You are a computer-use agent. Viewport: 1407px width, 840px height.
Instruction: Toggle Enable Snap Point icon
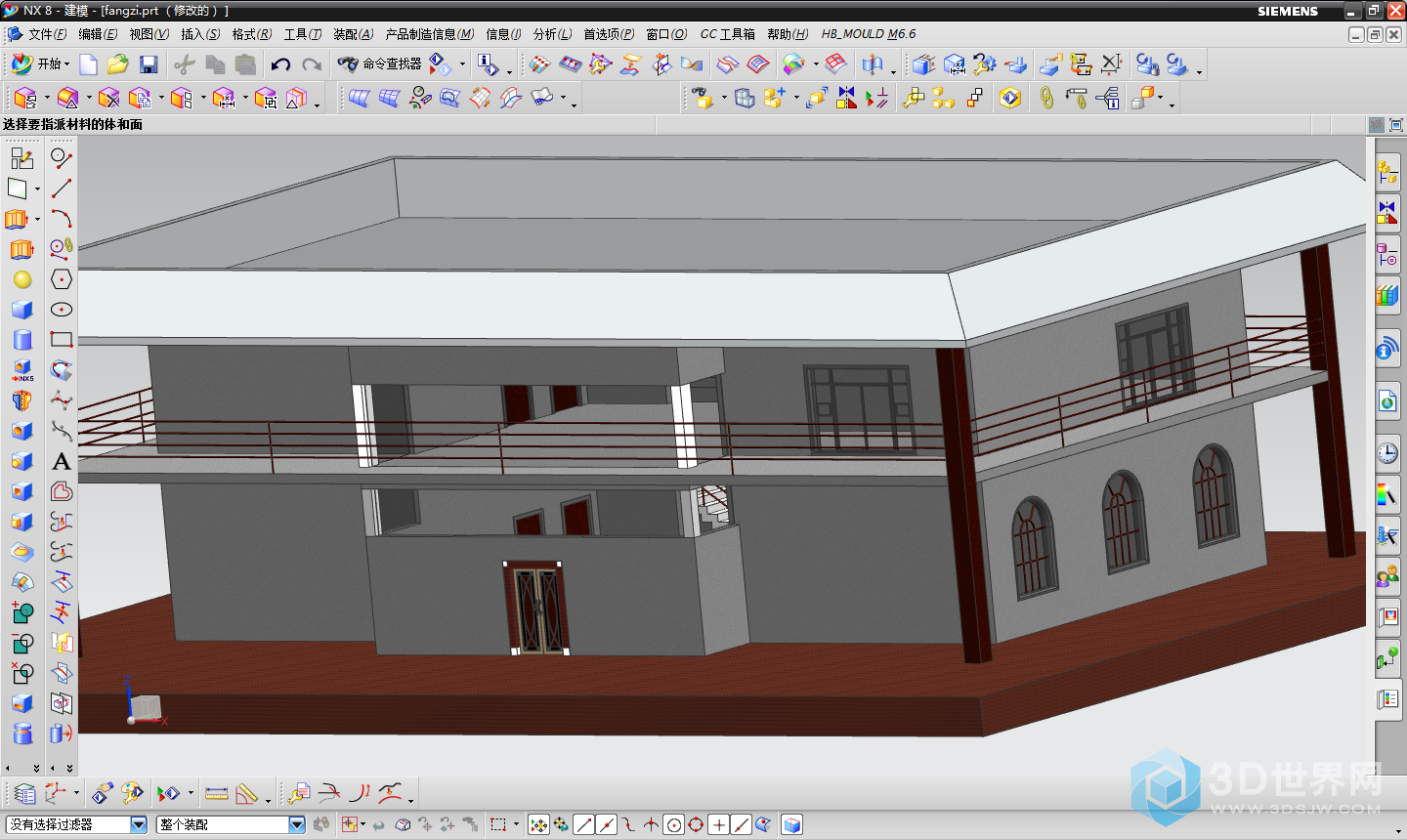point(538,824)
